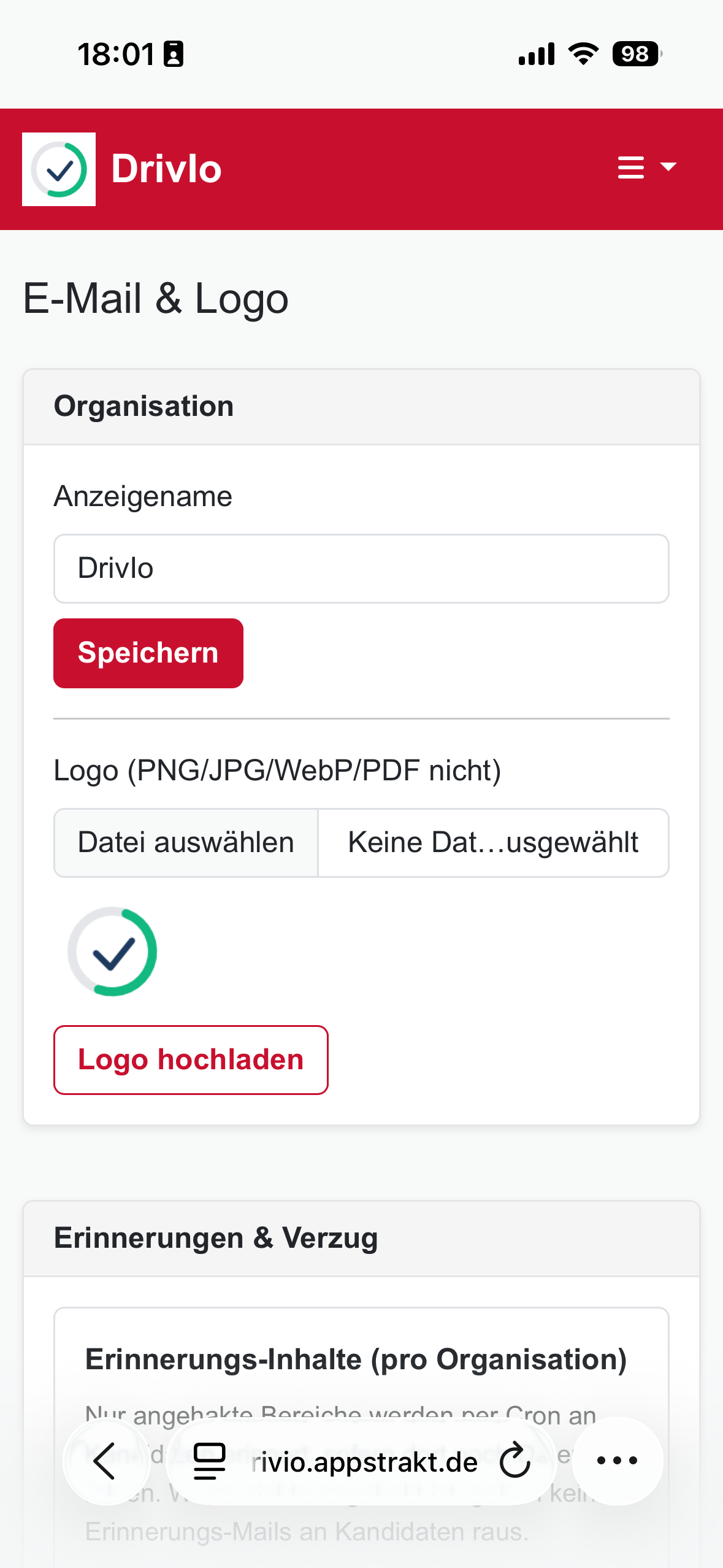The image size is (723, 1568).
Task: Click the circular logo preview thumbnail
Action: (113, 951)
